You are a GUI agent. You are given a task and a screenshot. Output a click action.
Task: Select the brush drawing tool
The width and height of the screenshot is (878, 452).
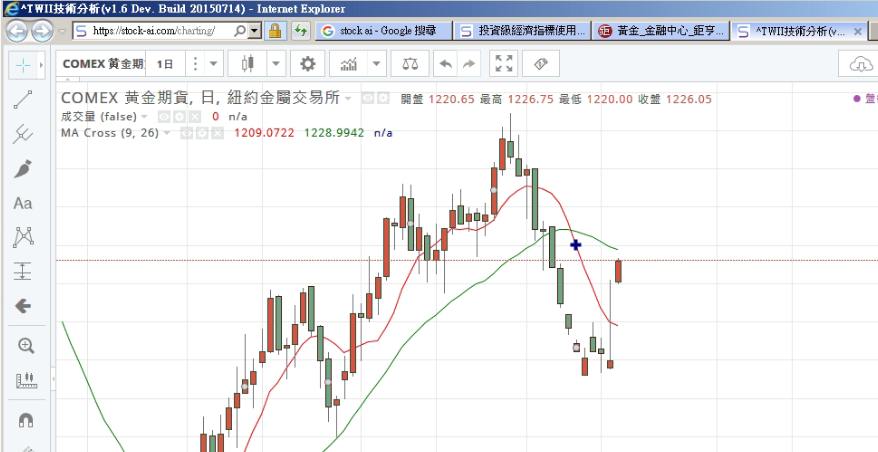click(22, 169)
